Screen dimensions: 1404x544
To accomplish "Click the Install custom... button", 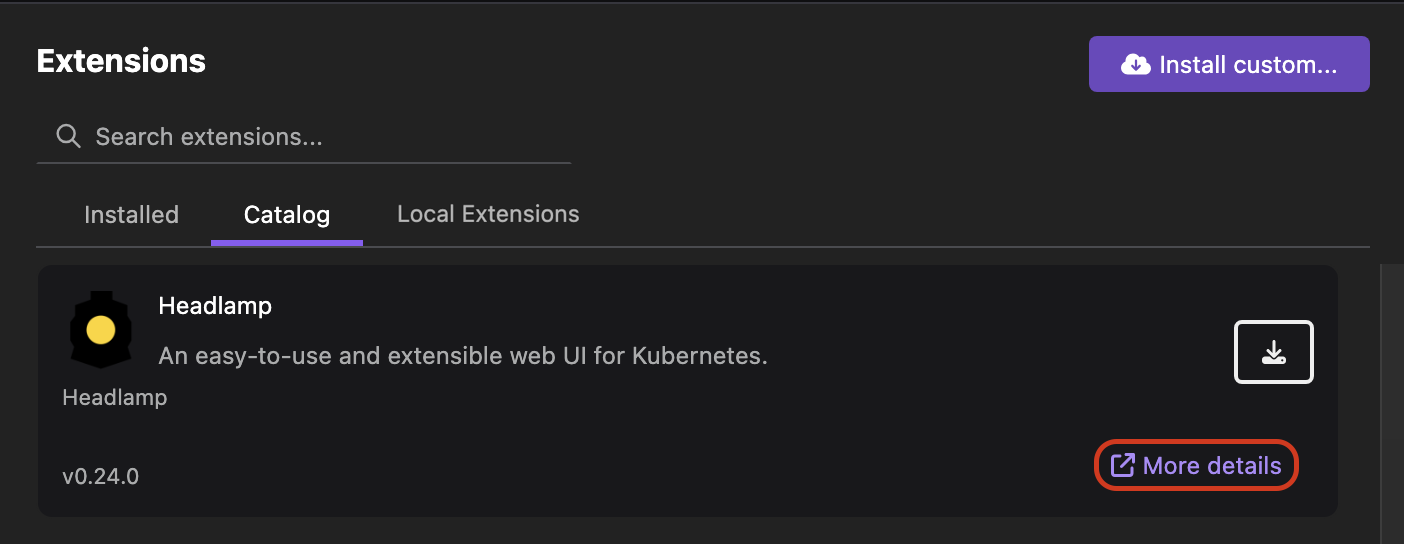I will (1228, 65).
